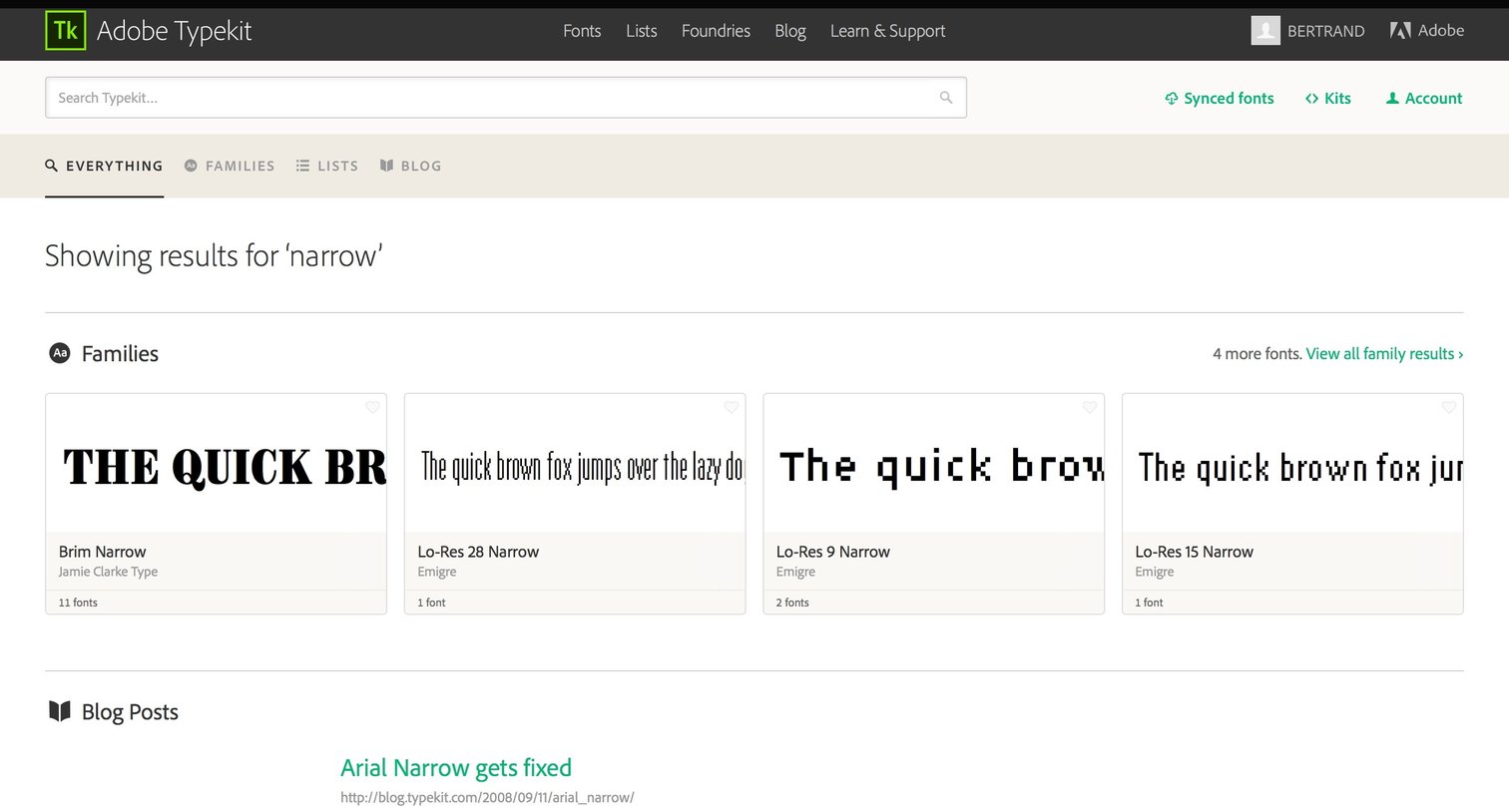
Task: Click the Families section Aa icon
Action: [60, 353]
